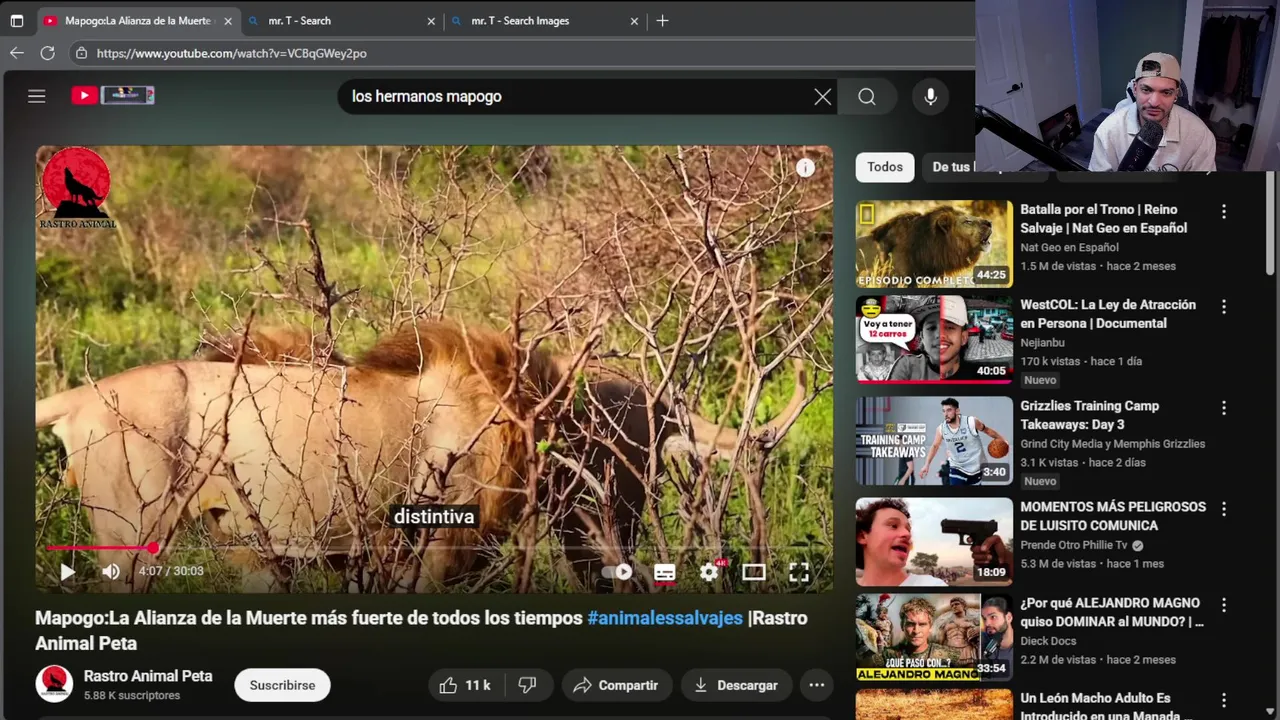
Task: Subscribe with the Suscribirse button
Action: [x=282, y=685]
